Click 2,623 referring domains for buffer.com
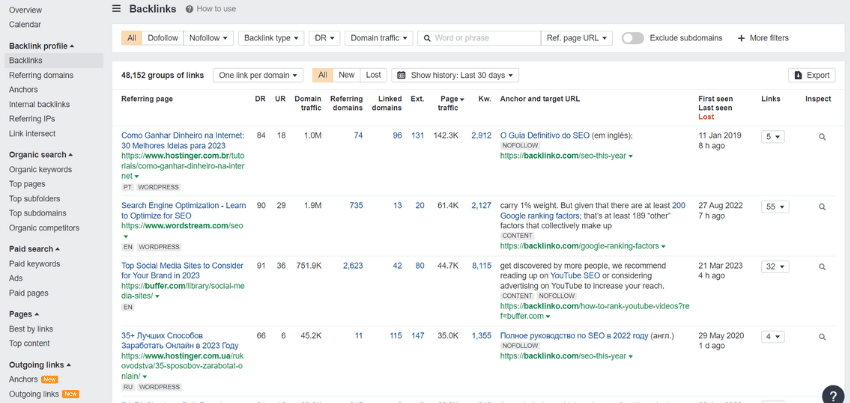Image resolution: width=850 pixels, height=403 pixels. (353, 266)
